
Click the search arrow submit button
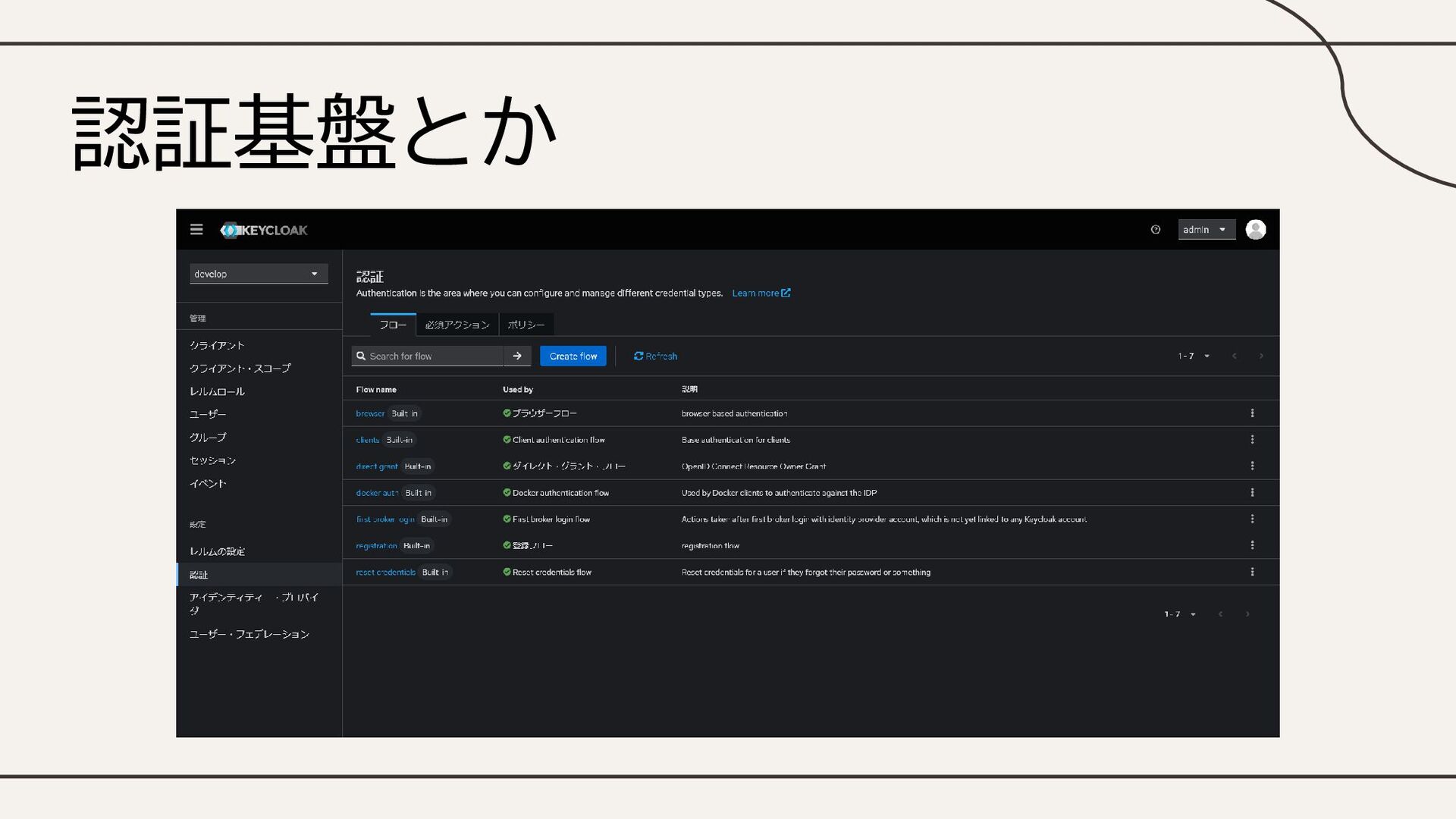point(517,356)
